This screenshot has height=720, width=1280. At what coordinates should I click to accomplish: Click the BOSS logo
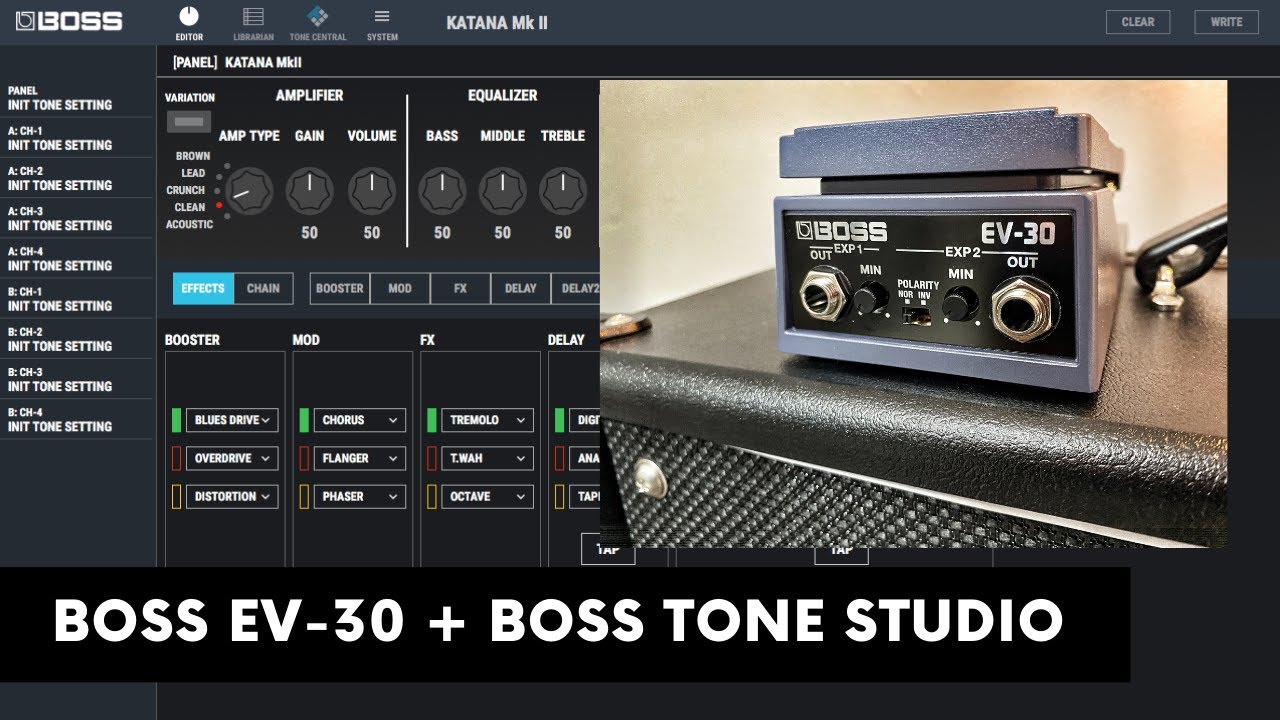pos(70,21)
